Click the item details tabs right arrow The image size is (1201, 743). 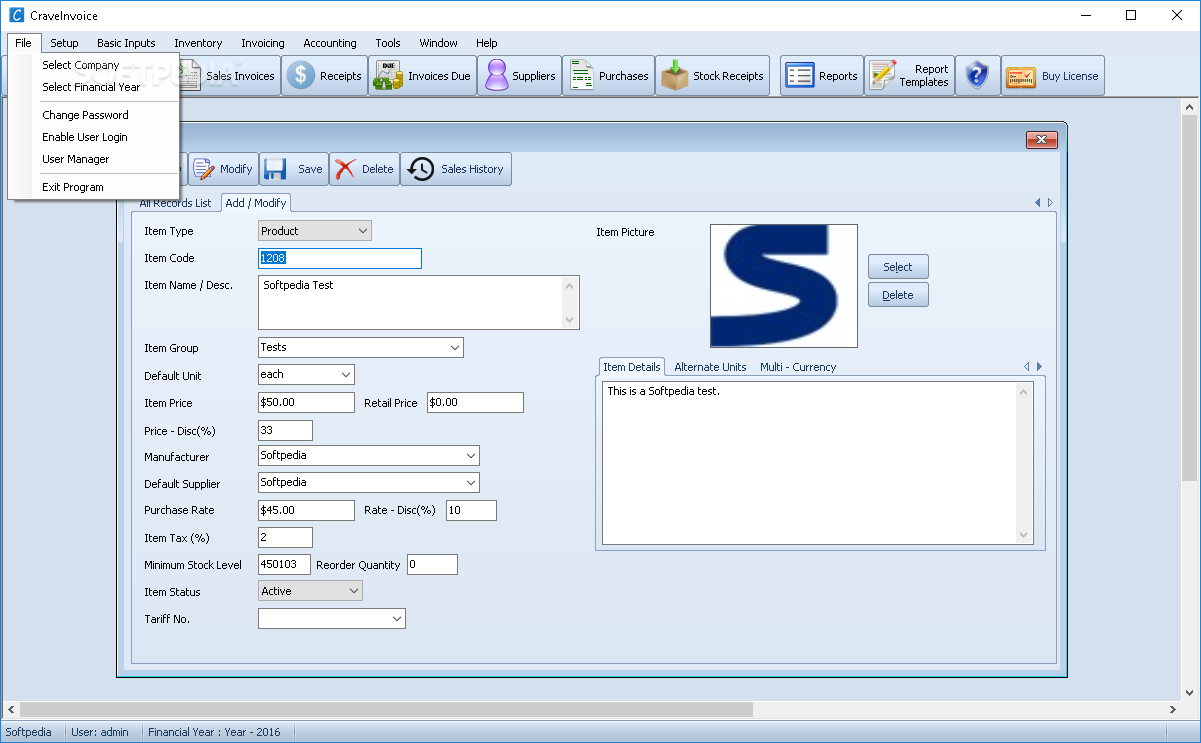(1039, 367)
